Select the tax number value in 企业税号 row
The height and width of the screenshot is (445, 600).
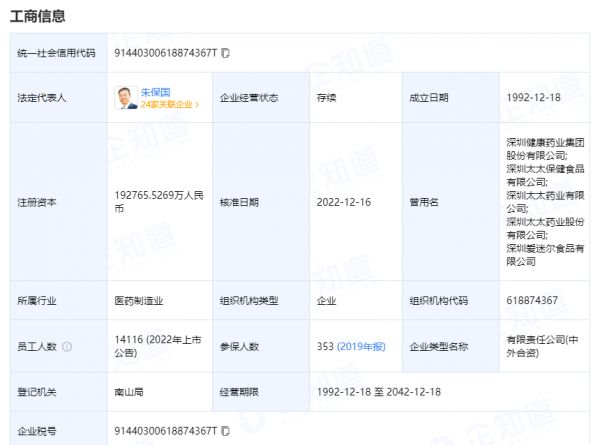166,431
